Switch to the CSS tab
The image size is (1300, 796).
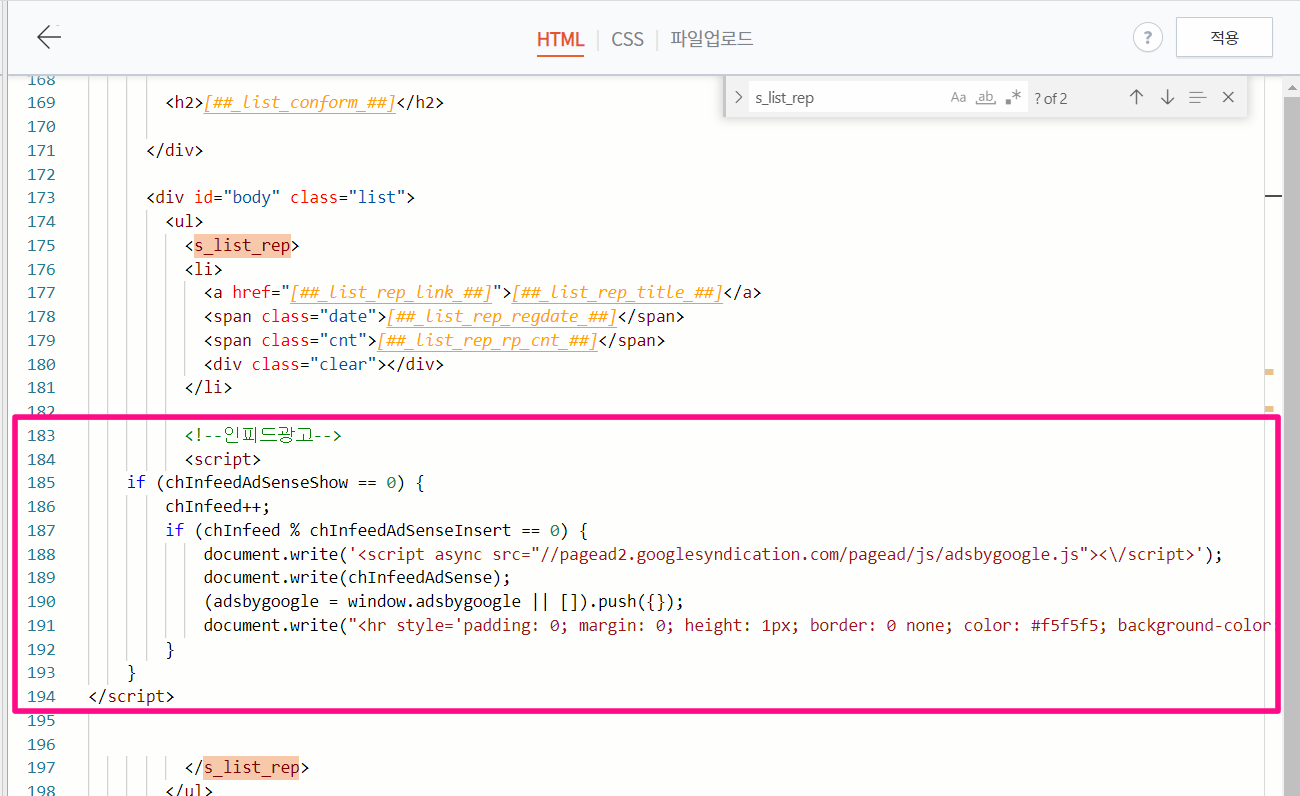pos(627,39)
